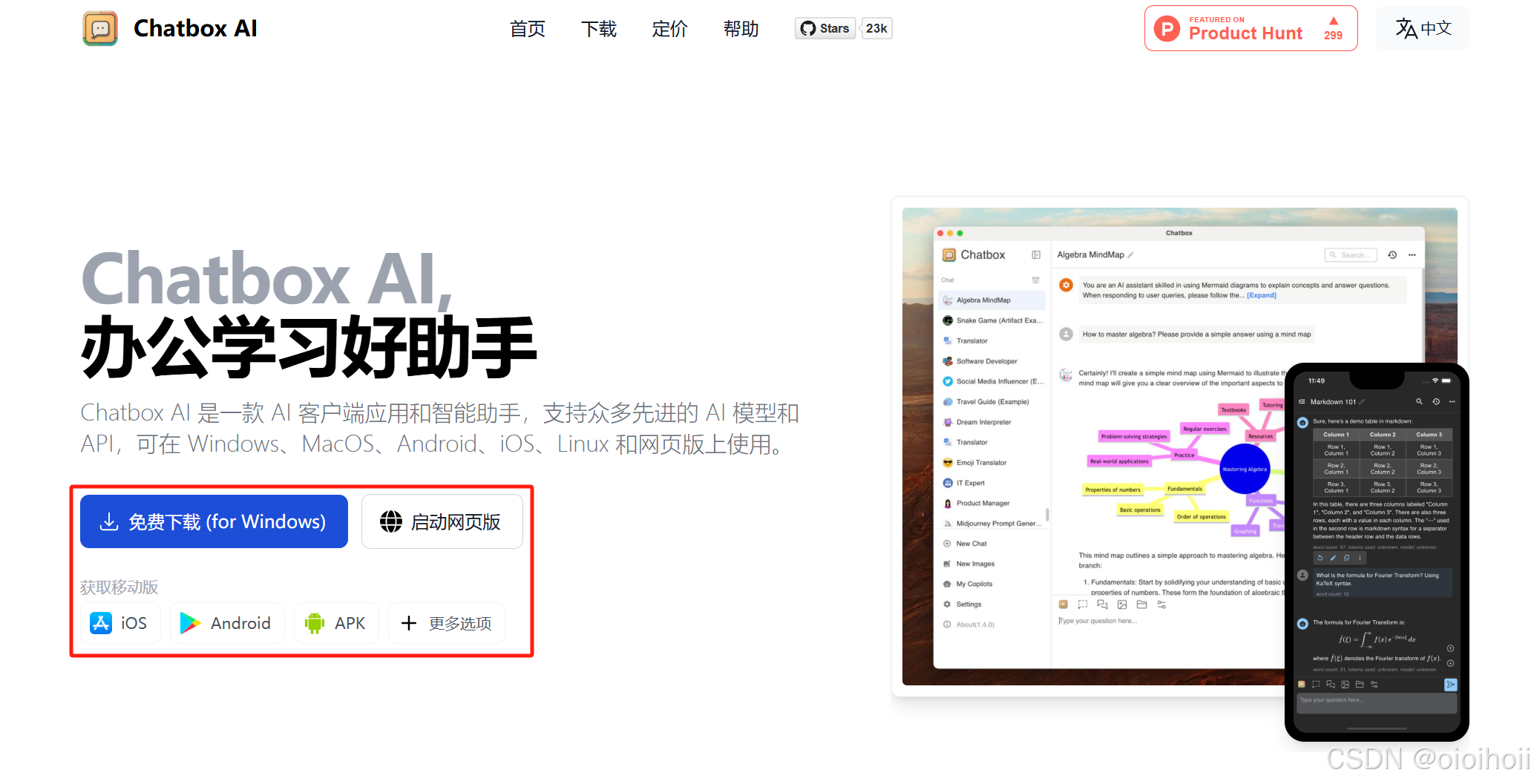Click the search icon in the phone mockup header
1534x784 pixels.
point(1419,401)
